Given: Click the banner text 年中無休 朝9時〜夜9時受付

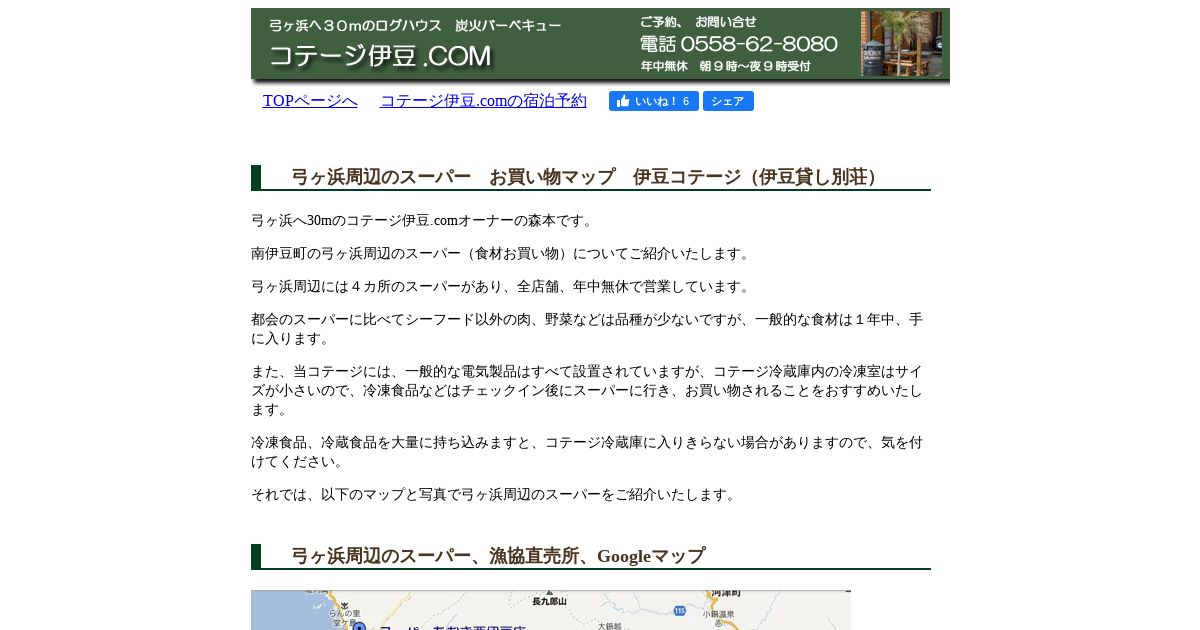Looking at the screenshot, I should click(725, 66).
